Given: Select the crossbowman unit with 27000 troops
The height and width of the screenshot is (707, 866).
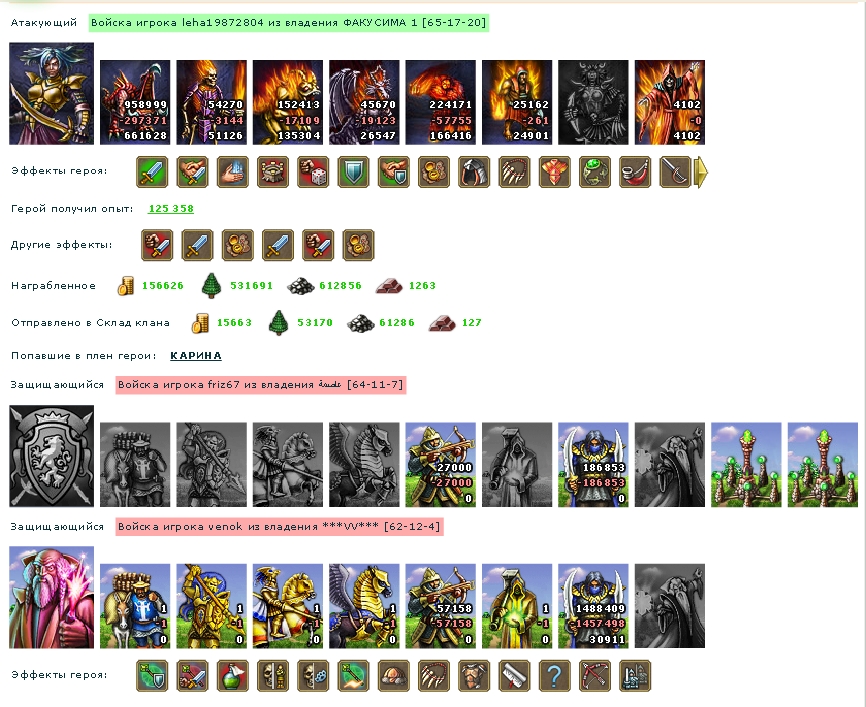Looking at the screenshot, I should coord(440,465).
